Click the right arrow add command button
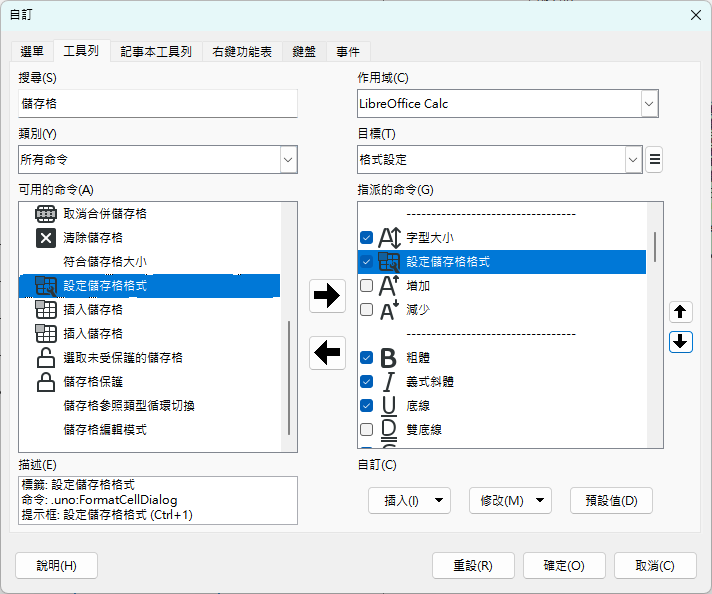 click(328, 295)
